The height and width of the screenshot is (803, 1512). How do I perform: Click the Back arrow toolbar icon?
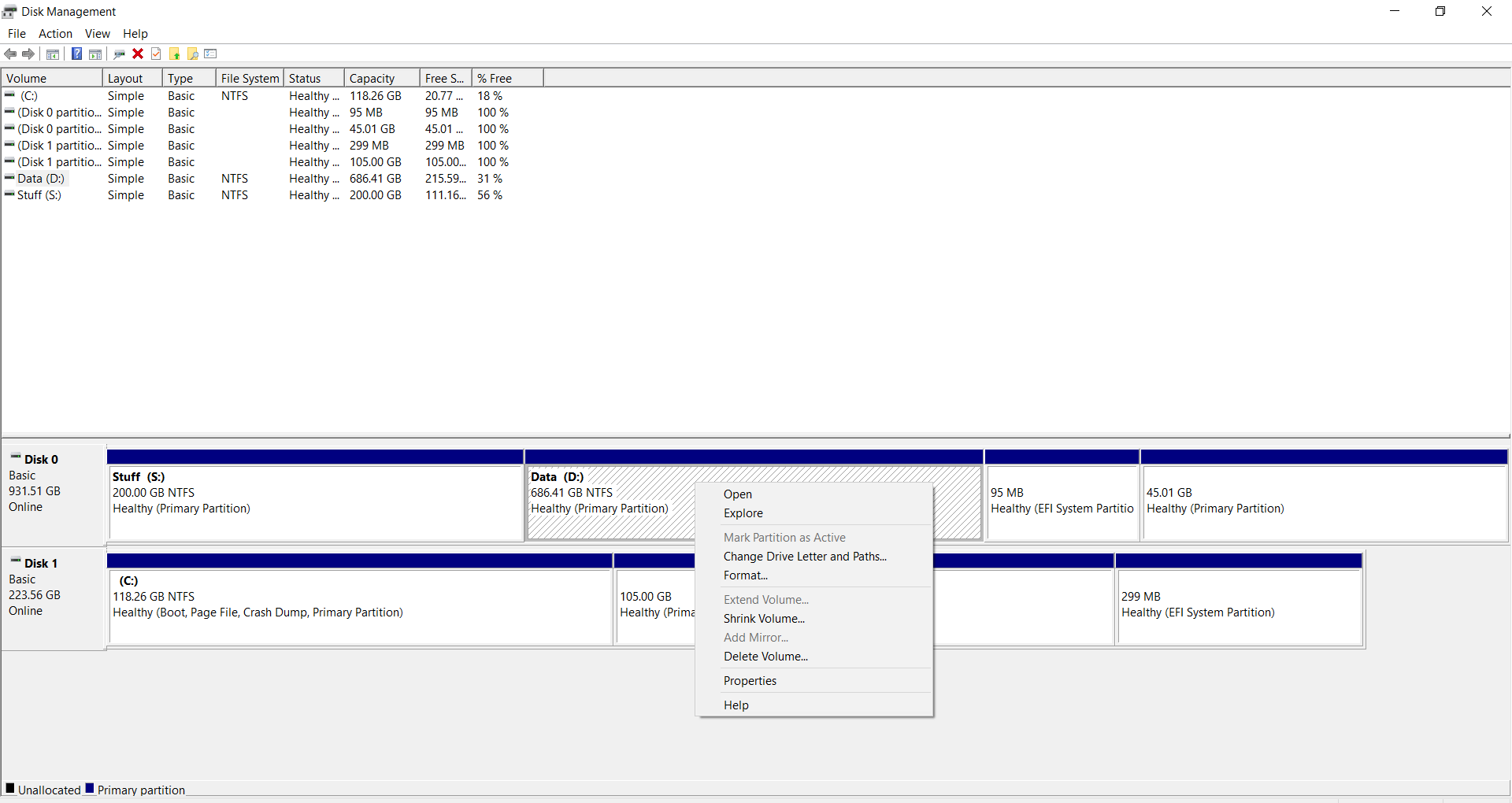[10, 54]
